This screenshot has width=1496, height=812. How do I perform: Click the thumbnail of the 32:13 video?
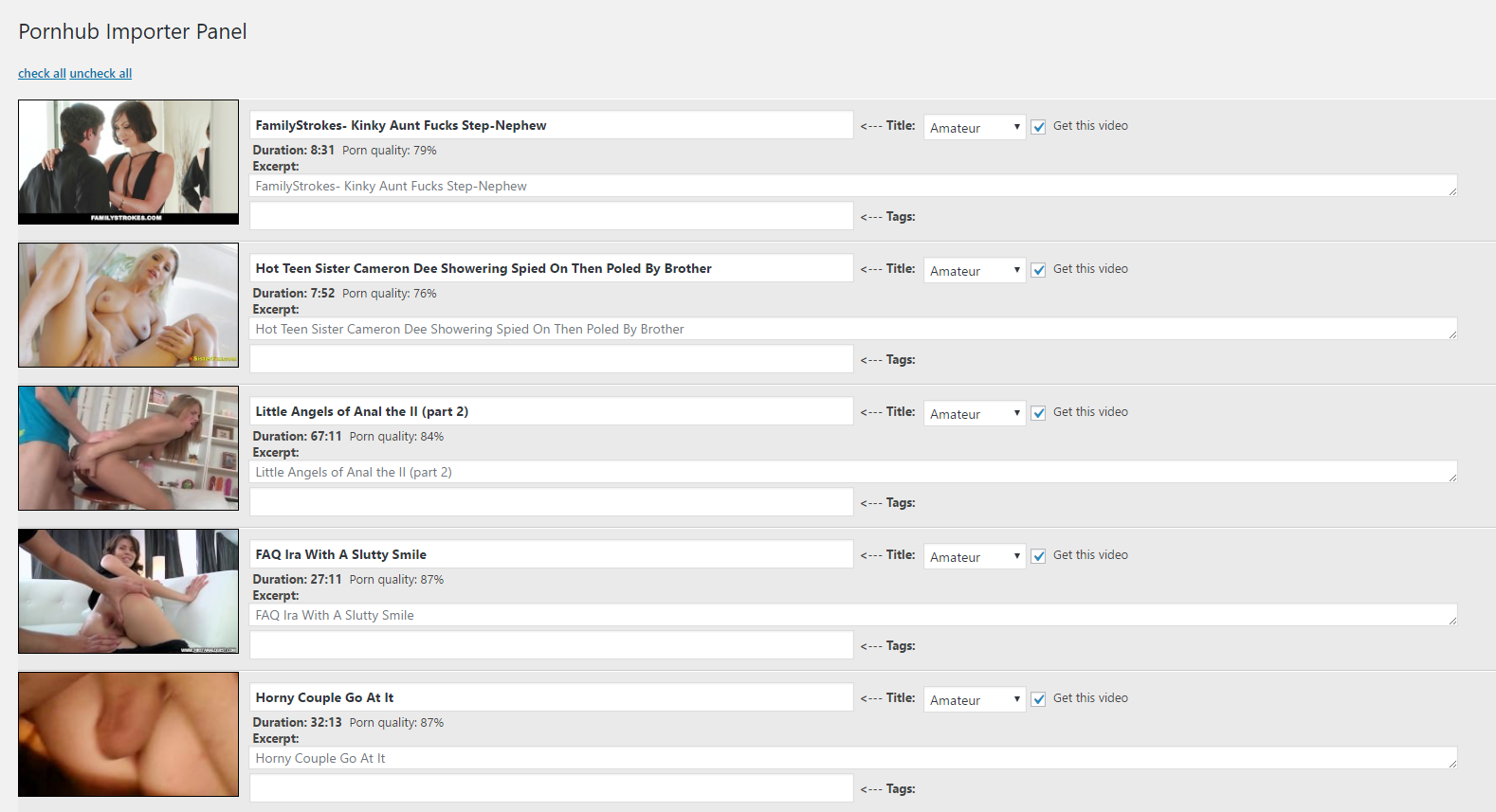click(128, 734)
